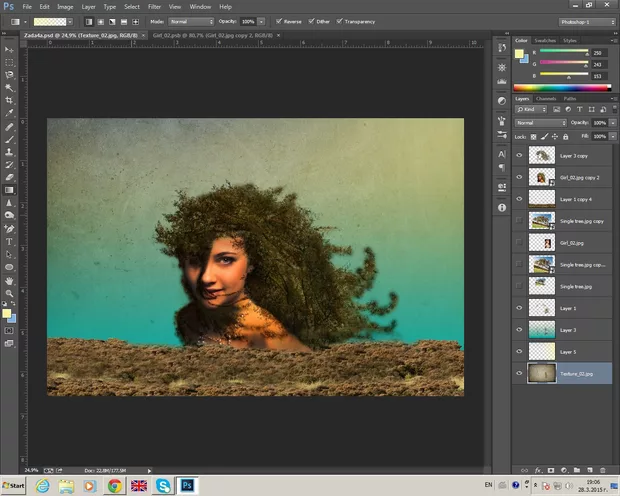
Task: Click the Windows Start button
Action: (x=16, y=485)
